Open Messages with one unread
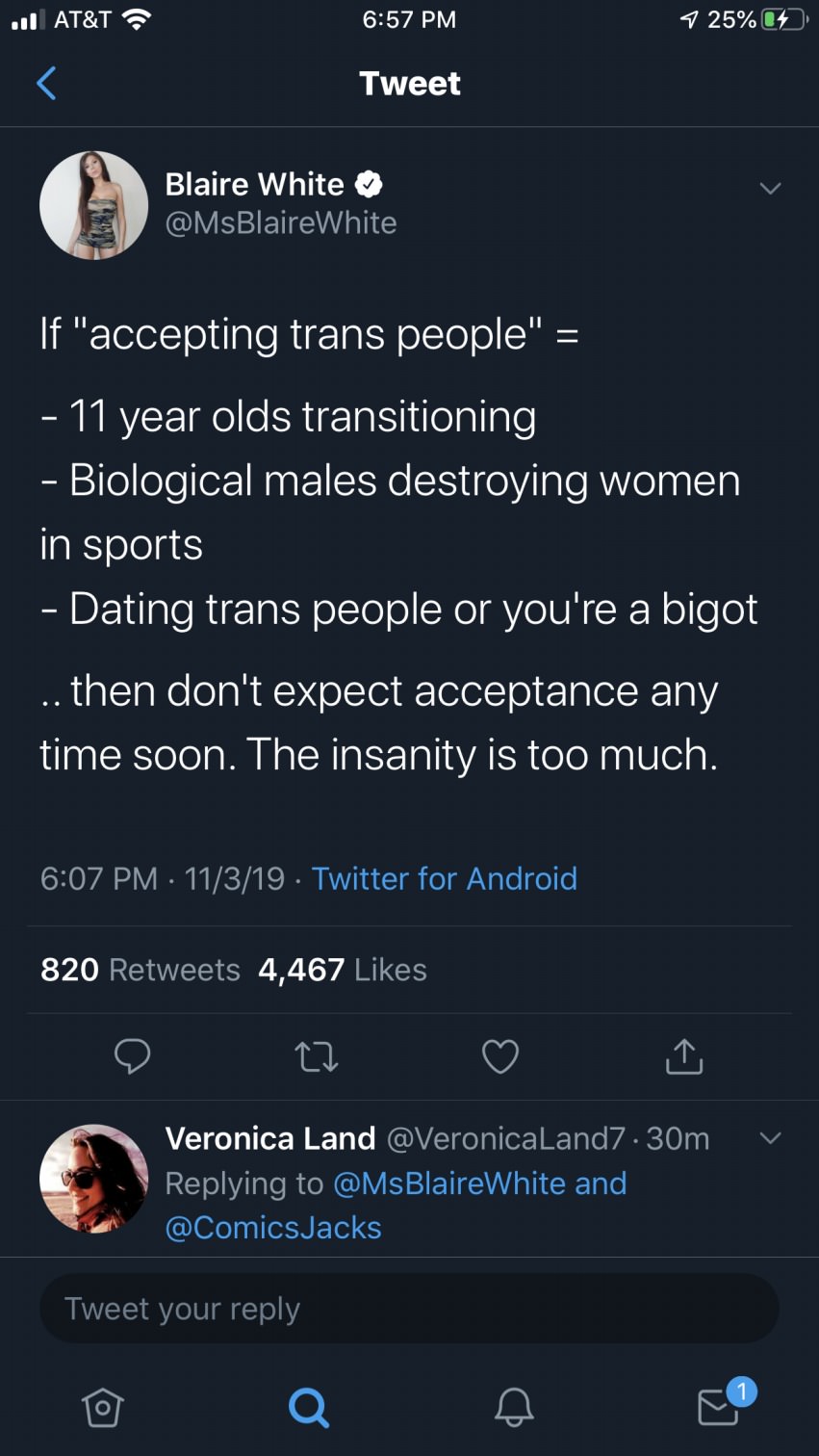Image resolution: width=819 pixels, height=1456 pixels. [720, 1406]
